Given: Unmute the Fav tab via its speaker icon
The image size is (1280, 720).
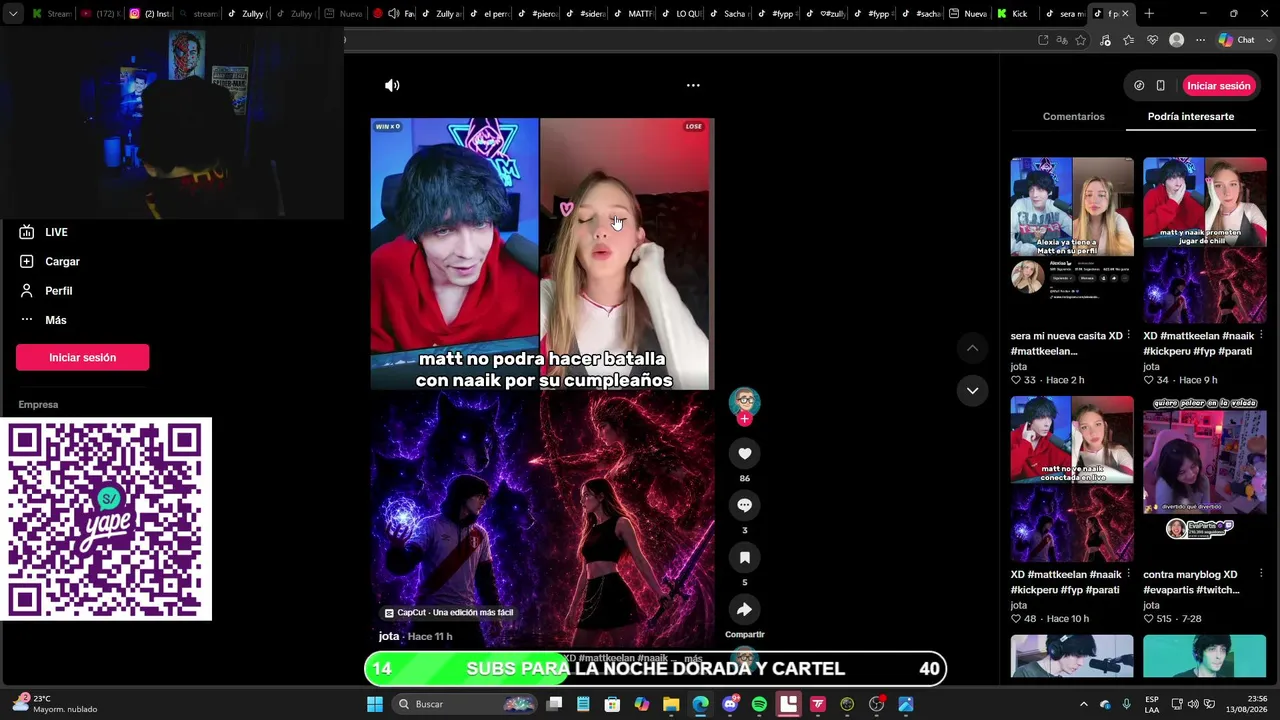Looking at the screenshot, I should click(x=394, y=14).
